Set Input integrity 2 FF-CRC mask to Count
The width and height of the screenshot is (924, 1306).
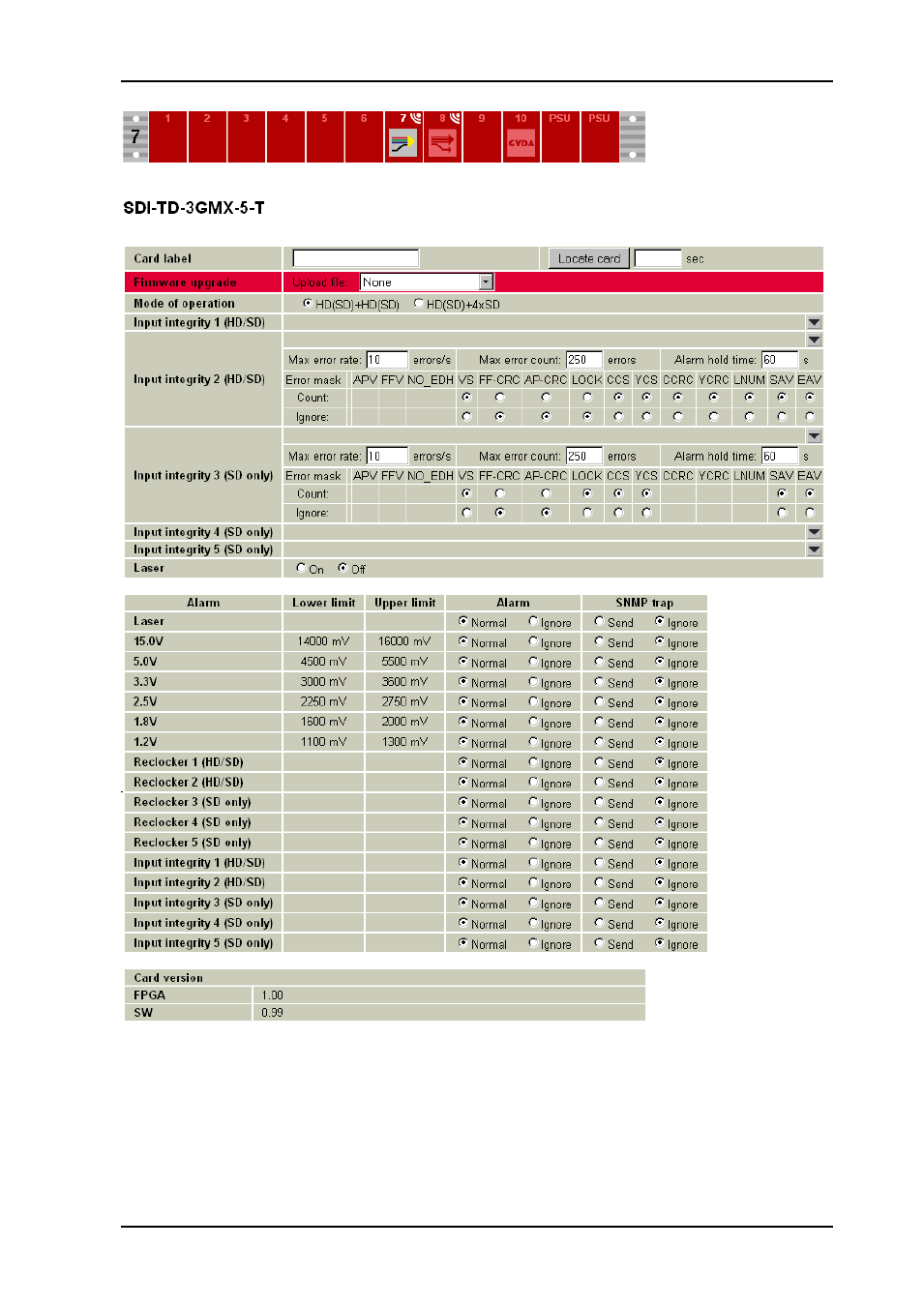coord(500,398)
